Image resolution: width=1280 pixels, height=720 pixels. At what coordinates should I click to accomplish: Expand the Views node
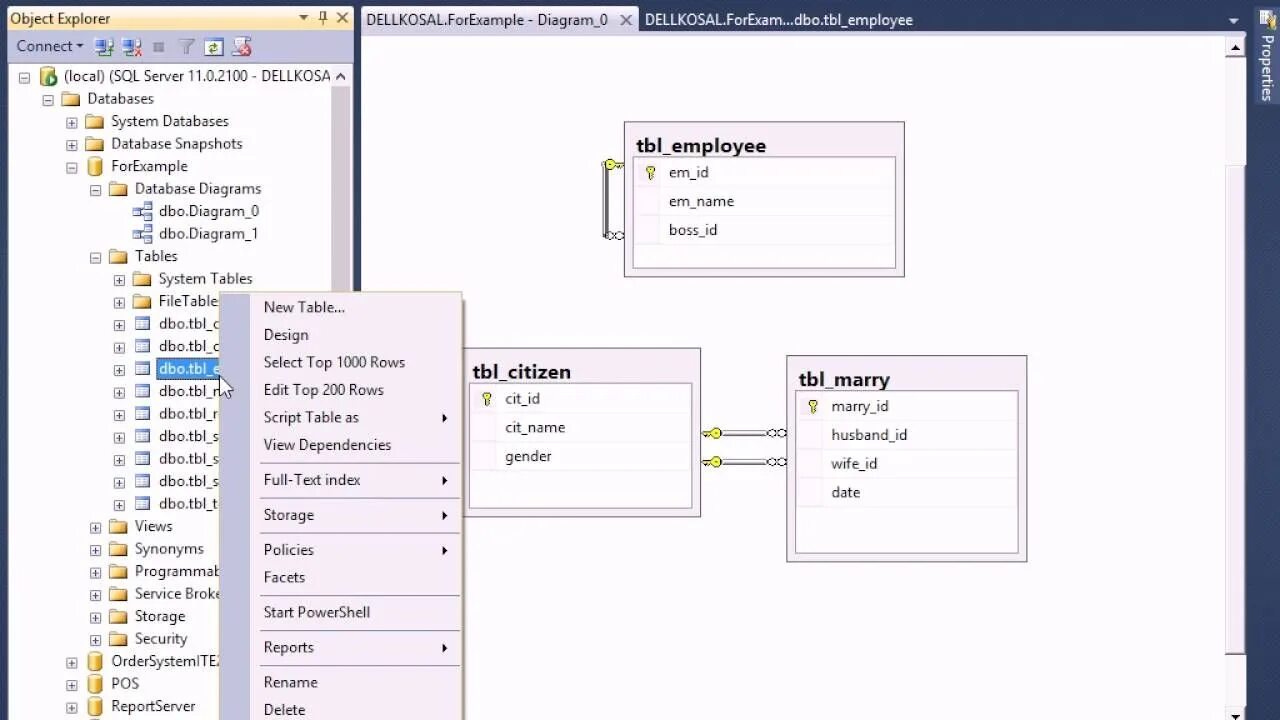tap(95, 526)
